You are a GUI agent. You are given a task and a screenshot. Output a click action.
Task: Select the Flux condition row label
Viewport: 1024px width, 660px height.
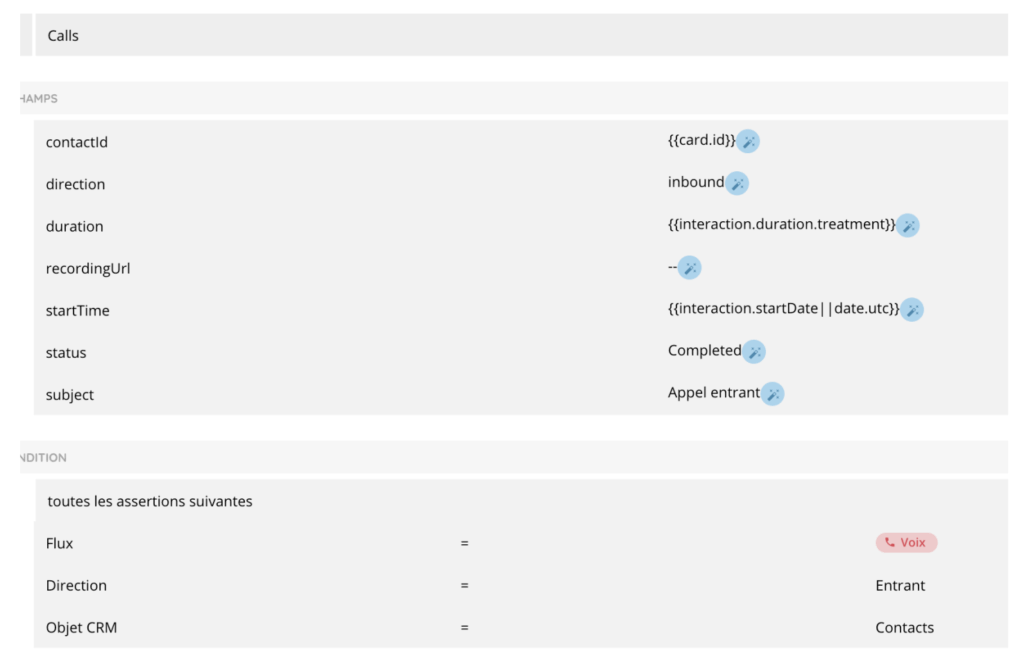(60, 544)
